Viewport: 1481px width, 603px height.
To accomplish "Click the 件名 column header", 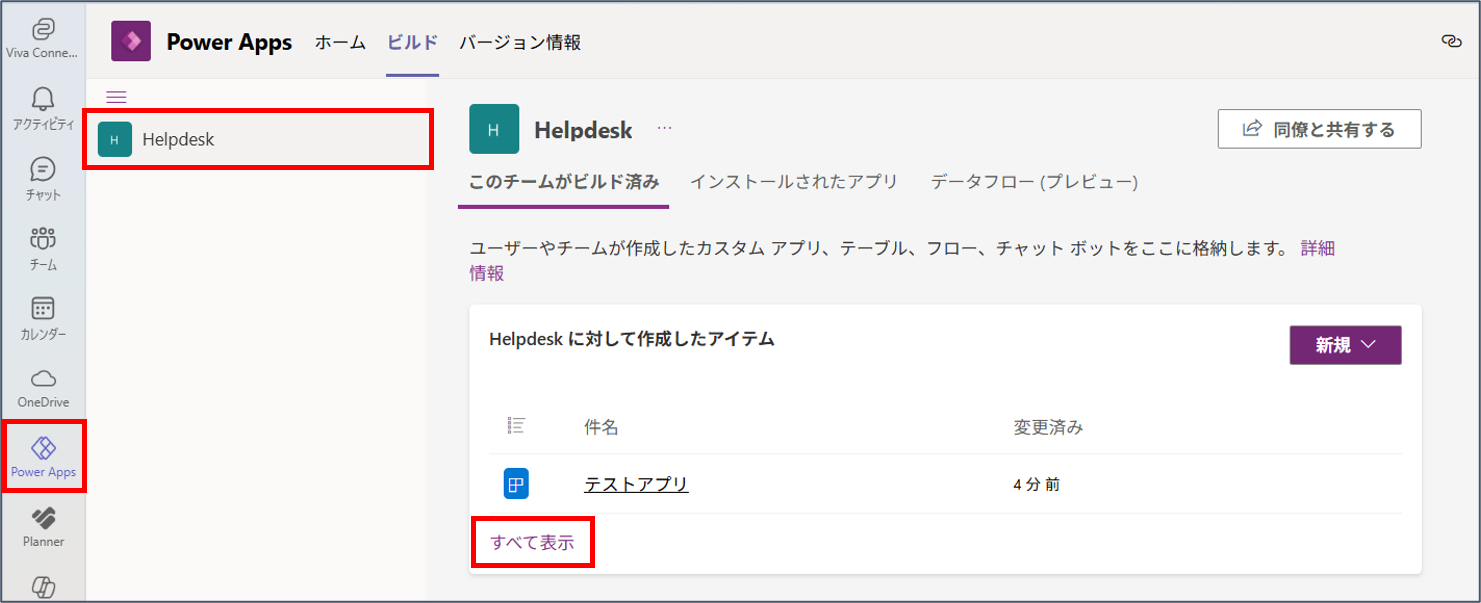I will pos(601,427).
